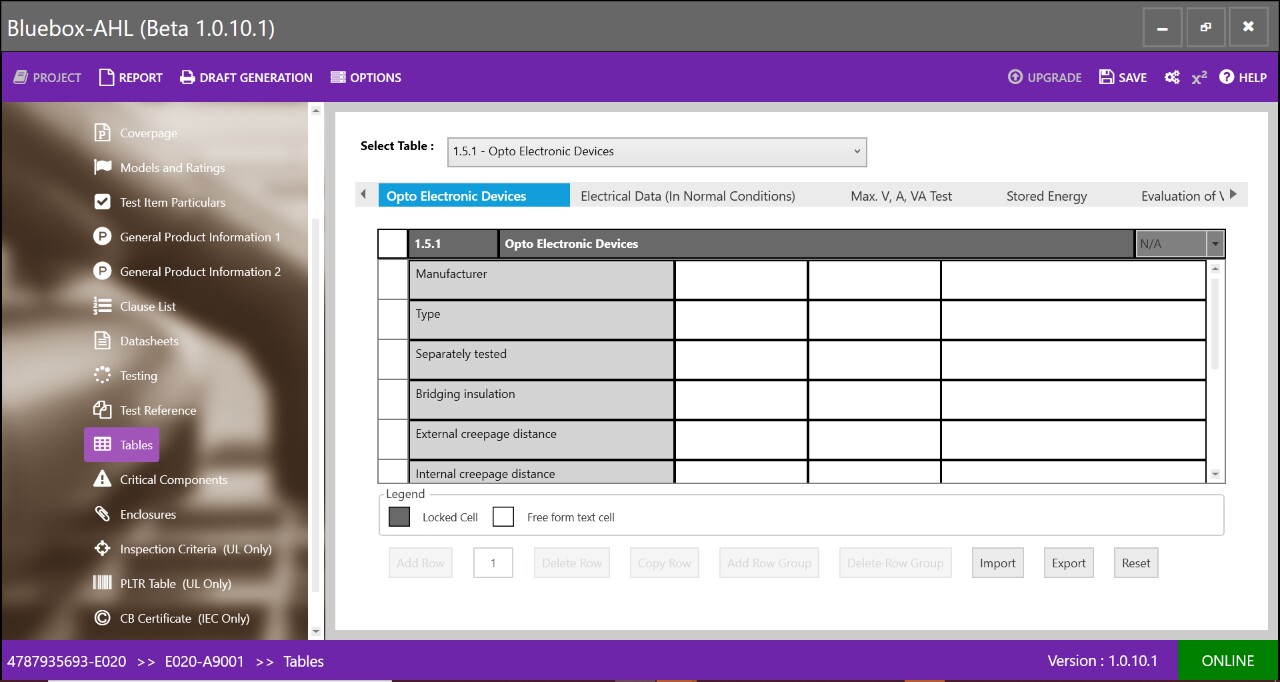Click the Reset button
Image resolution: width=1280 pixels, height=682 pixels.
click(x=1135, y=563)
